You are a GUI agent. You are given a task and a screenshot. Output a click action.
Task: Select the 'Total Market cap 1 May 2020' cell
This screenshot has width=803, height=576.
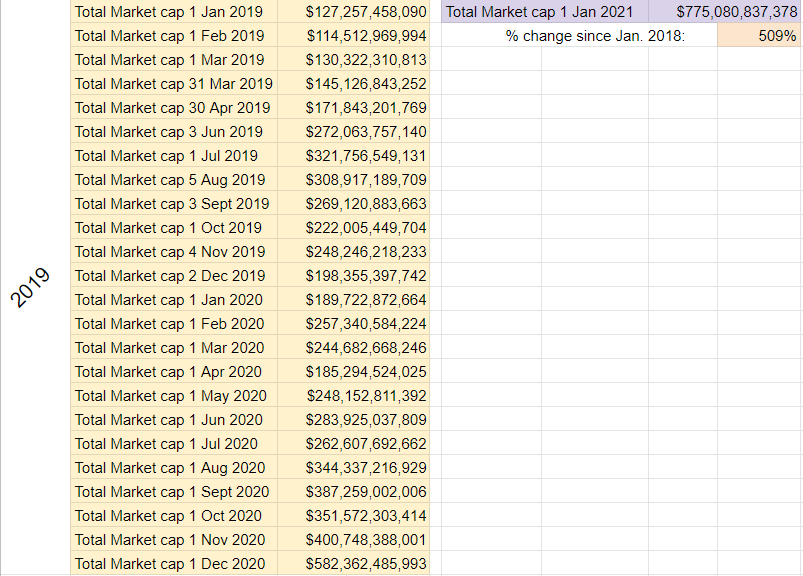[x=174, y=395]
